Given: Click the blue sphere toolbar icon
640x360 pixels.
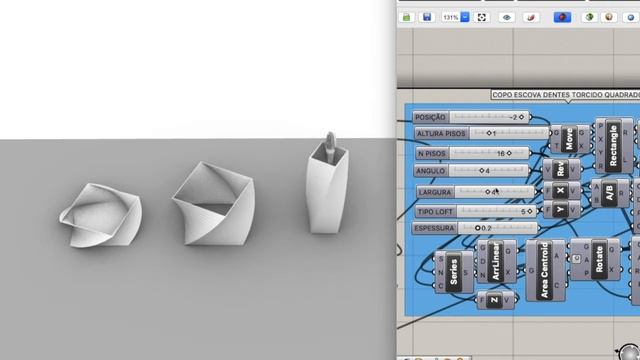Looking at the screenshot, I should click(631, 17).
